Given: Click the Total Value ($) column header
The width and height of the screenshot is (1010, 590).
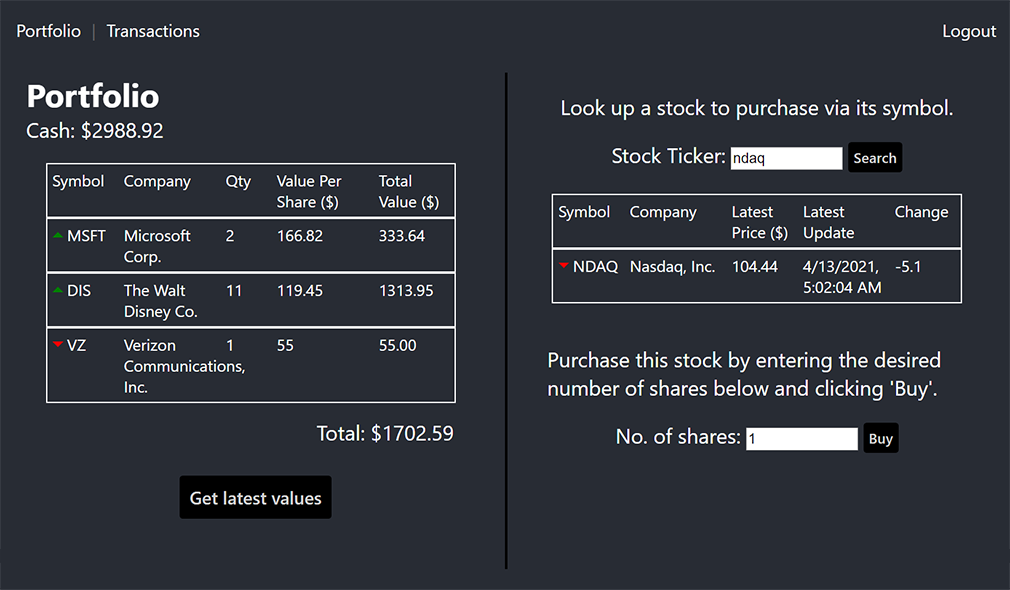Looking at the screenshot, I should click(408, 191).
